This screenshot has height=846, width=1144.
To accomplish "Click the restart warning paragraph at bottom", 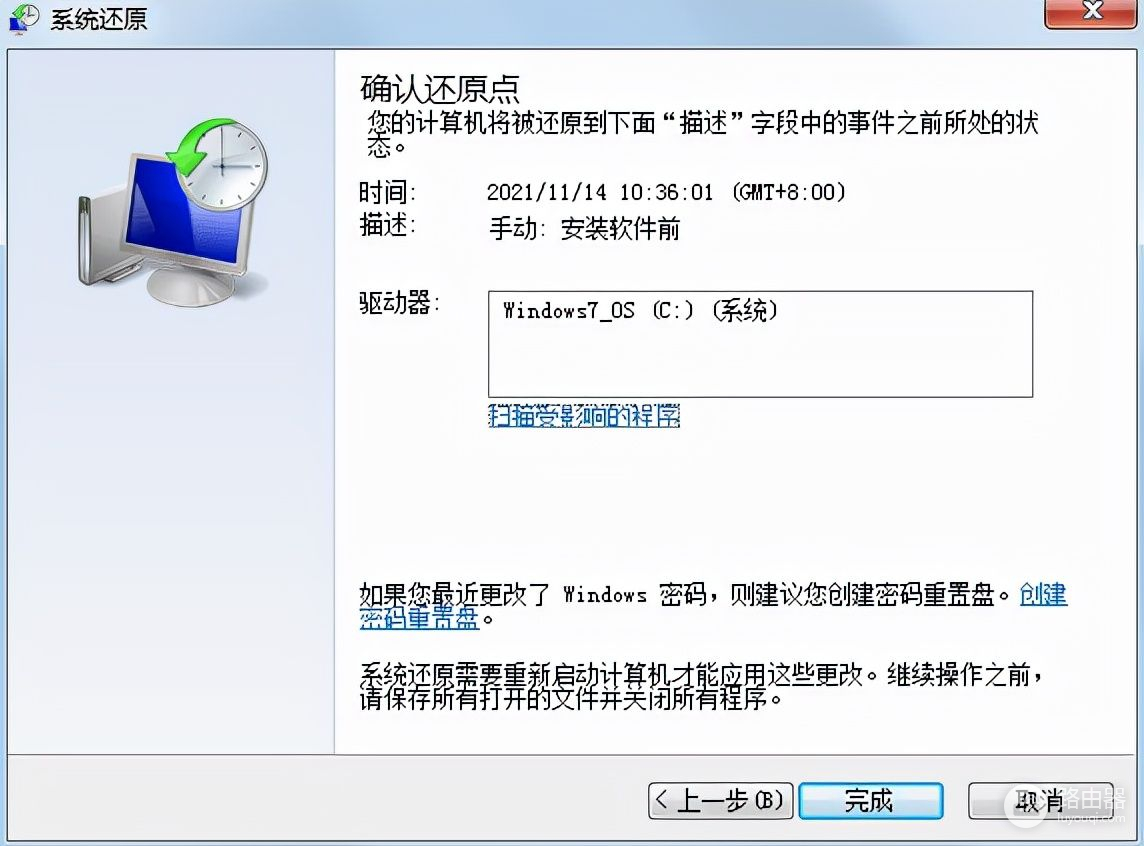I will click(x=700, y=686).
